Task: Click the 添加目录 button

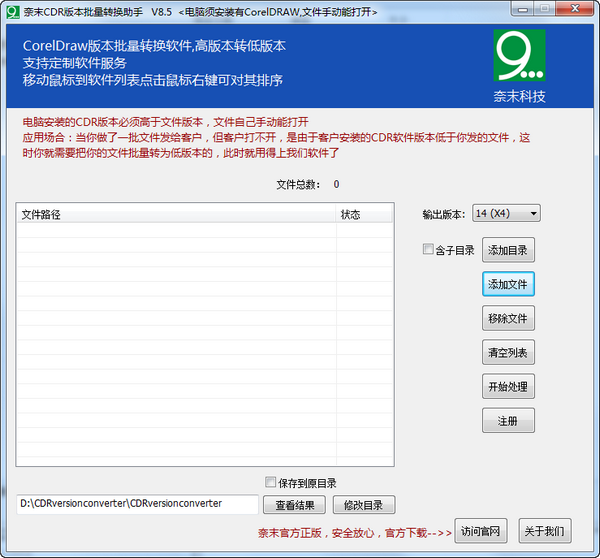Action: point(508,250)
